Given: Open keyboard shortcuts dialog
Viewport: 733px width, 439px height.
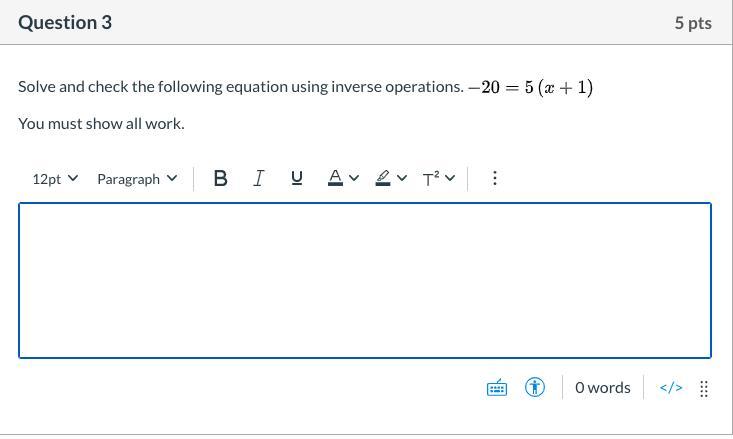Looking at the screenshot, I should [497, 387].
